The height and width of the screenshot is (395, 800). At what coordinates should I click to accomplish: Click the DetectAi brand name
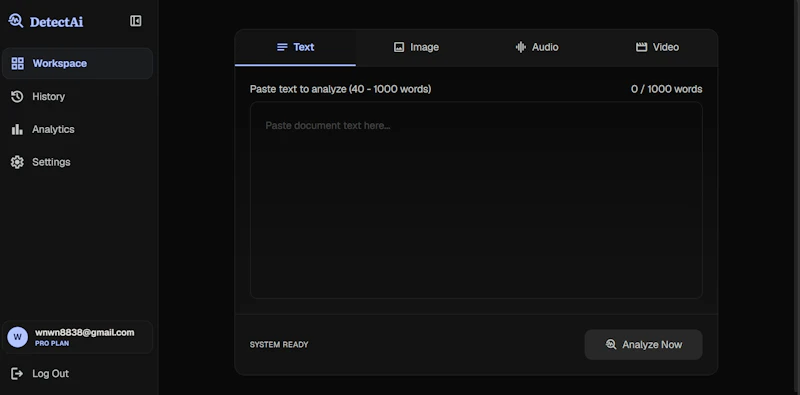[x=56, y=22]
